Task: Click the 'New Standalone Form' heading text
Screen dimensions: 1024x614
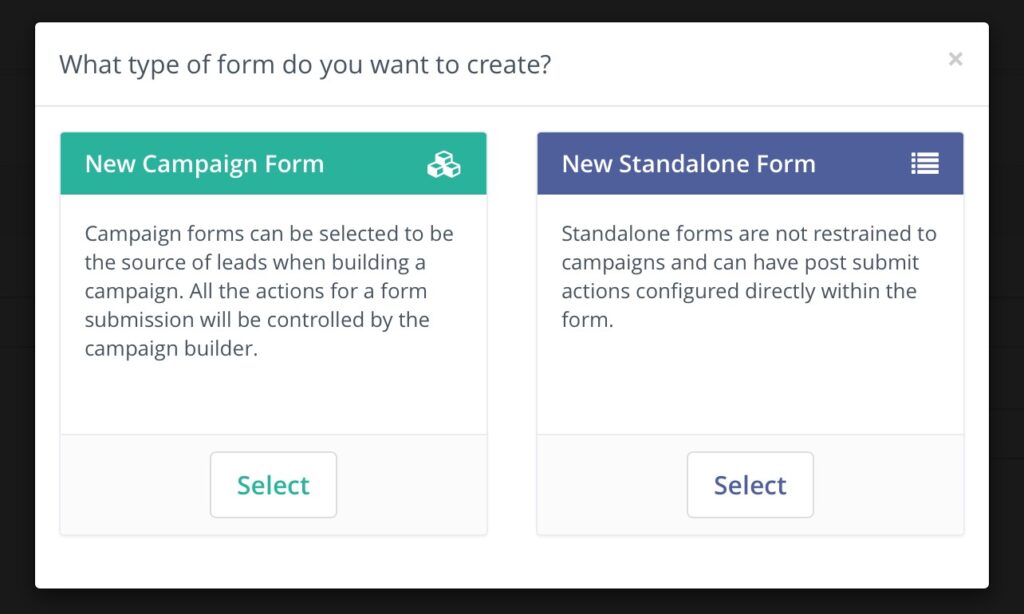Action: (x=688, y=164)
